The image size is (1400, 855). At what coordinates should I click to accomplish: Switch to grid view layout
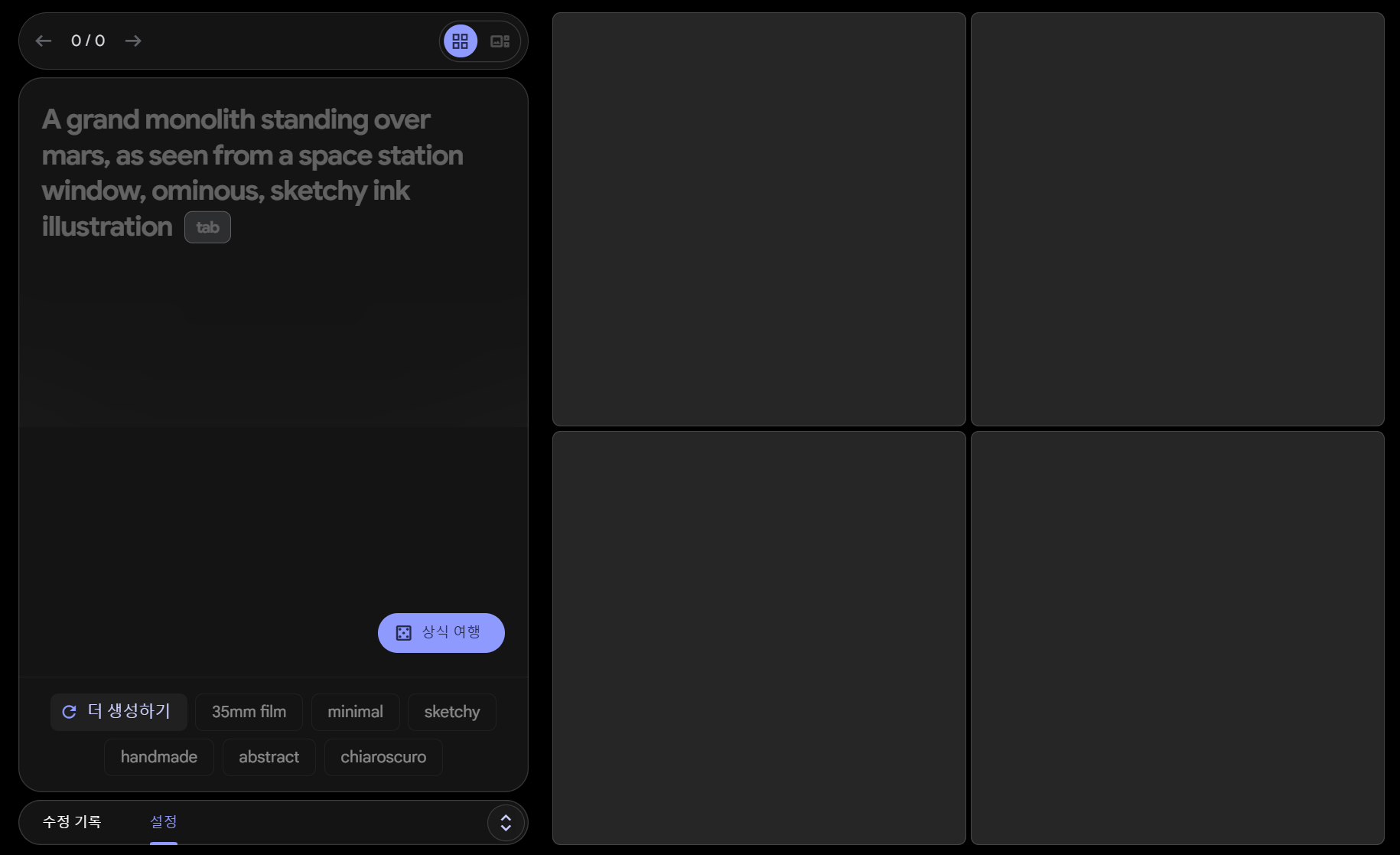coord(461,41)
